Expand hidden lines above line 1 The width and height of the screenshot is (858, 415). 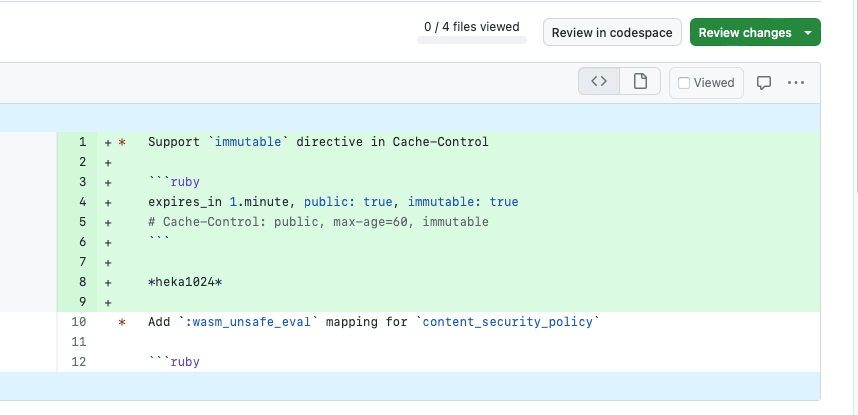pos(410,119)
